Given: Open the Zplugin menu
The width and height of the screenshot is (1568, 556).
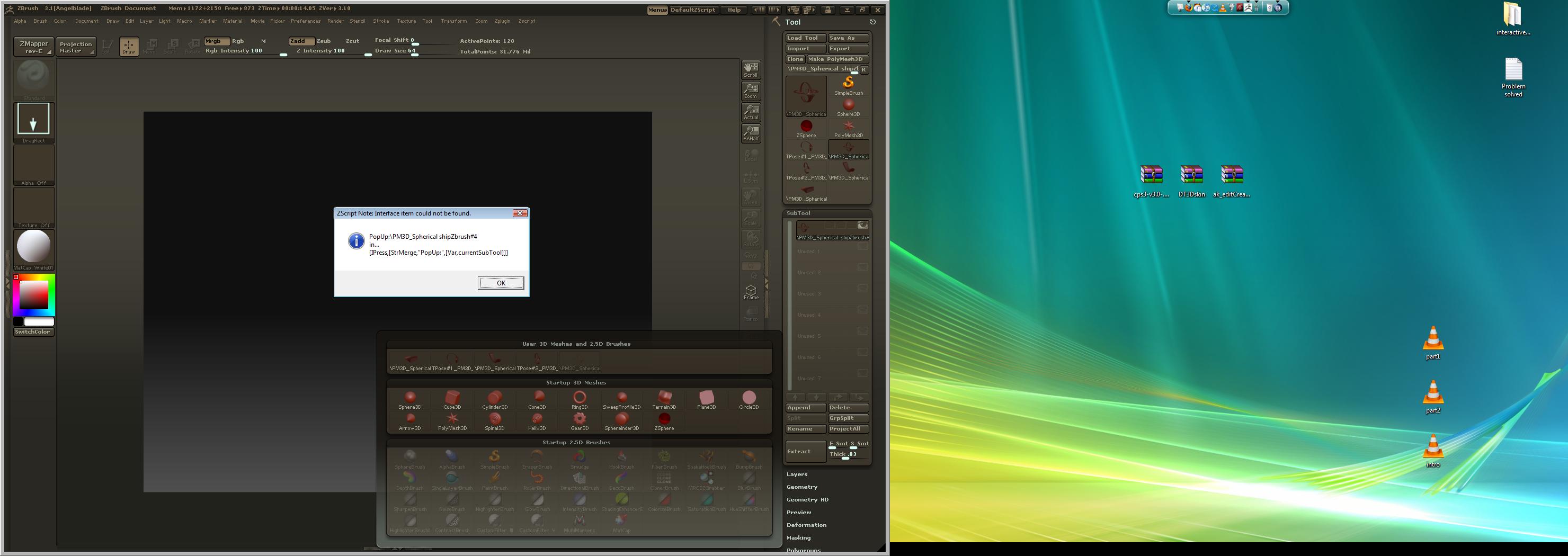Looking at the screenshot, I should [502, 21].
